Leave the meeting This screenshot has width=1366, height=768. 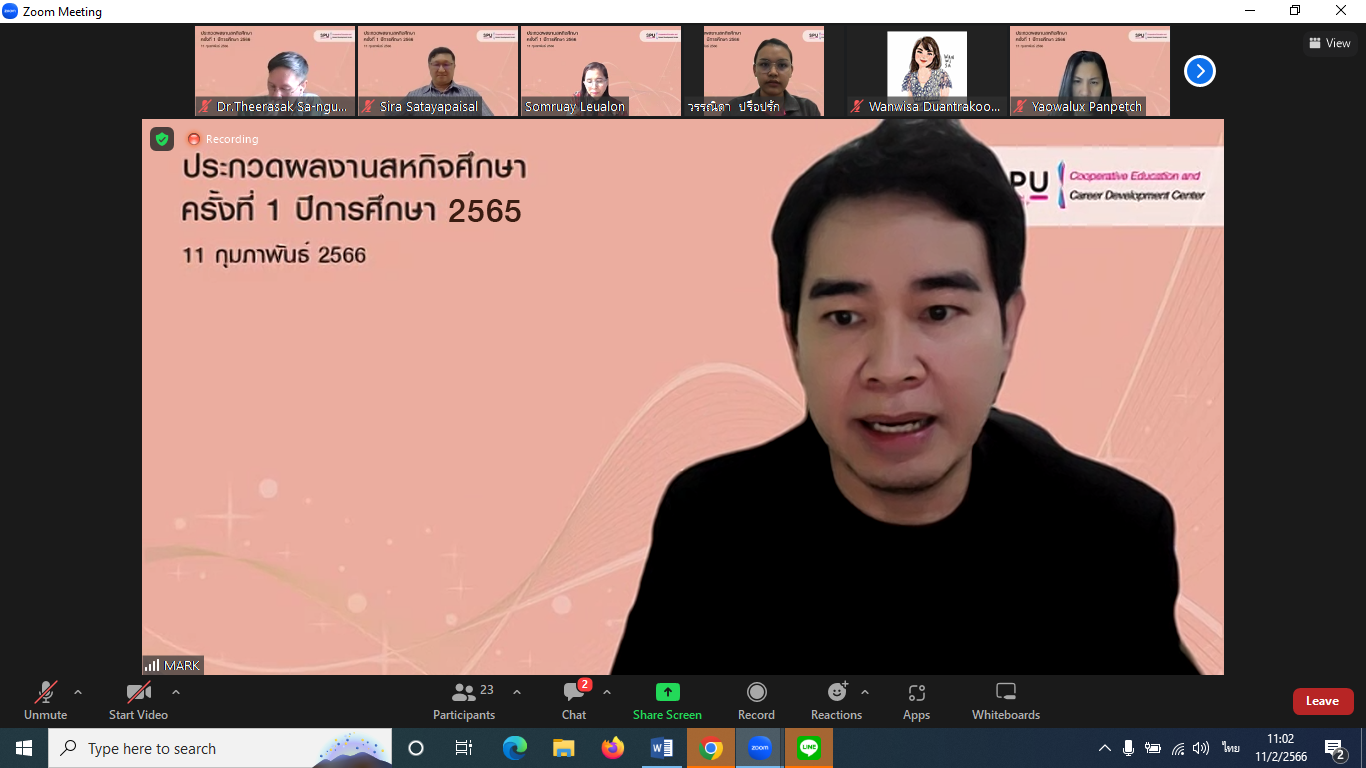1322,701
